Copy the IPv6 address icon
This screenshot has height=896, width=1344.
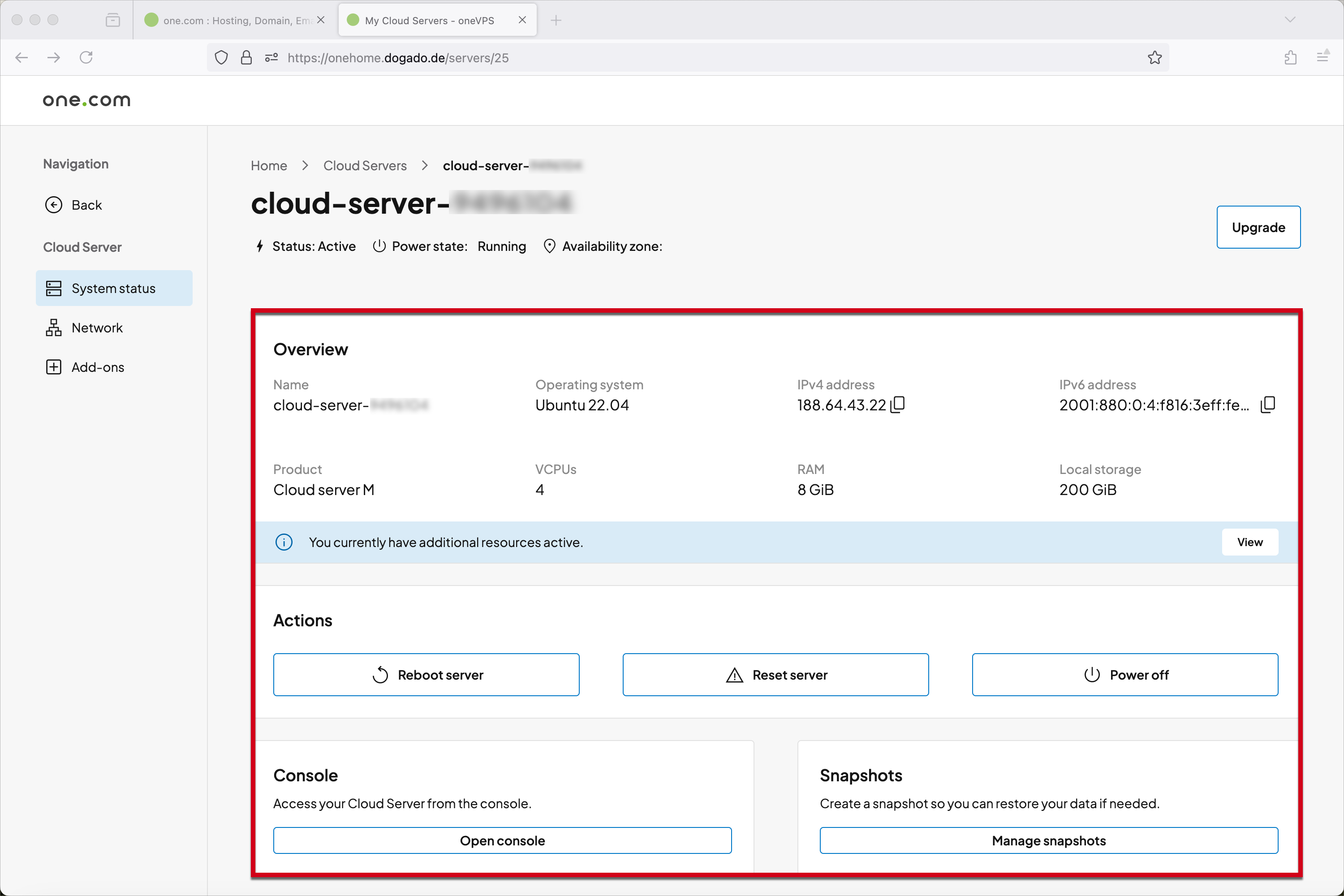click(x=1267, y=405)
